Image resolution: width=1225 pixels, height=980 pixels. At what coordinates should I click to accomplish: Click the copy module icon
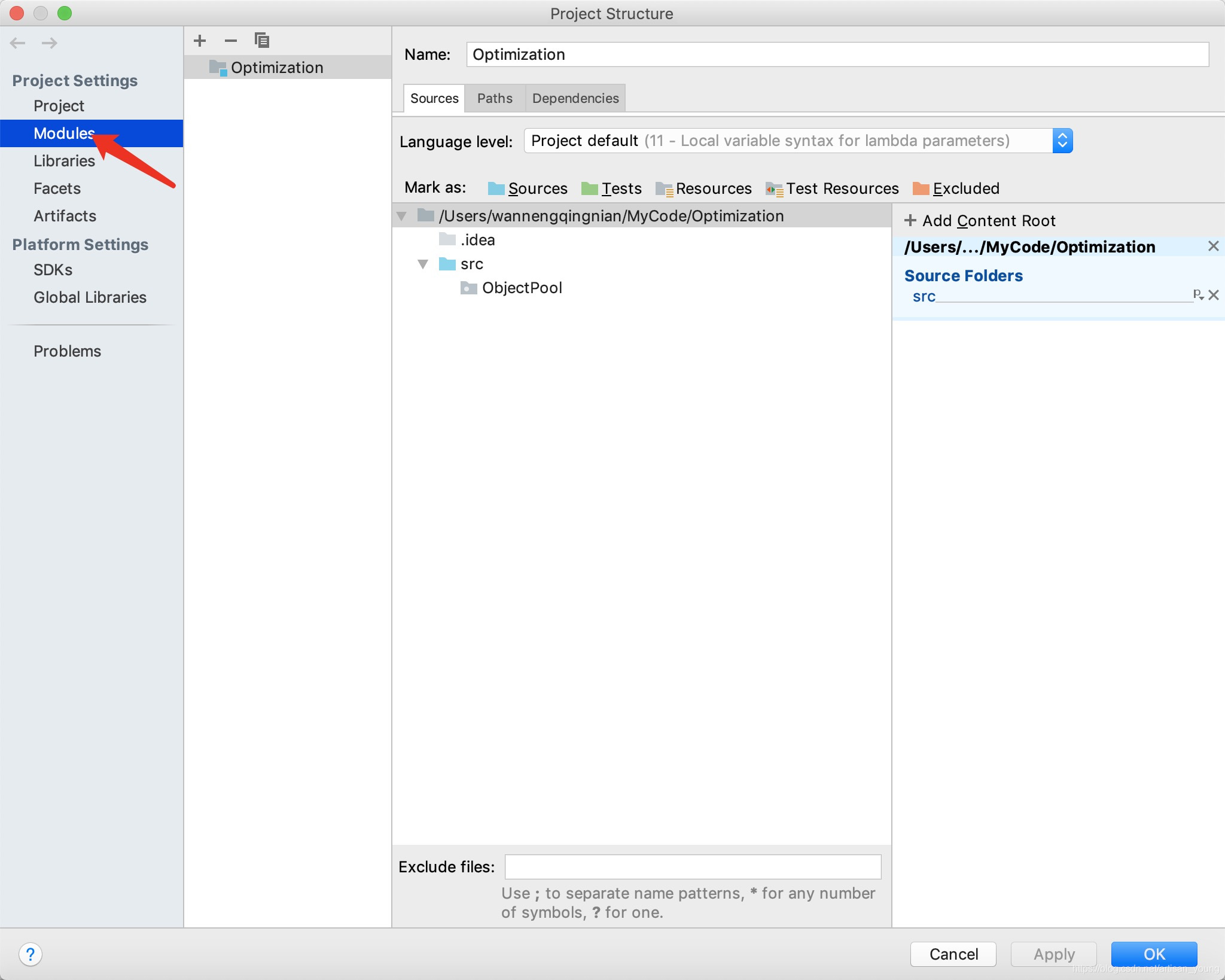pyautogui.click(x=261, y=41)
